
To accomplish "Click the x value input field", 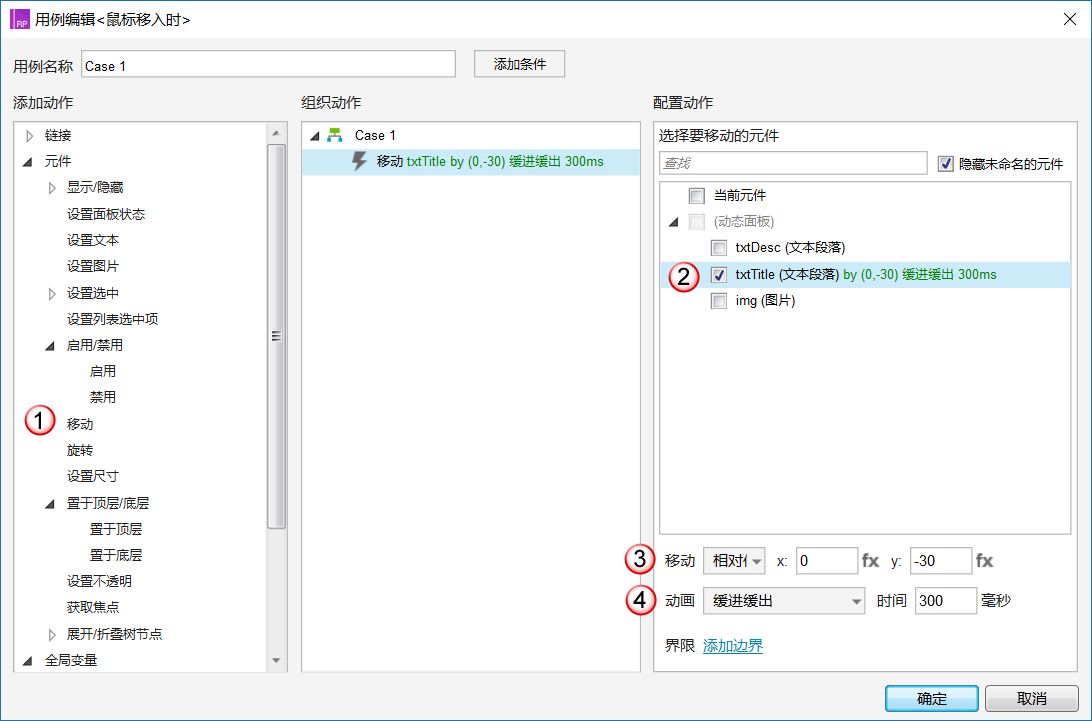I will 827,561.
